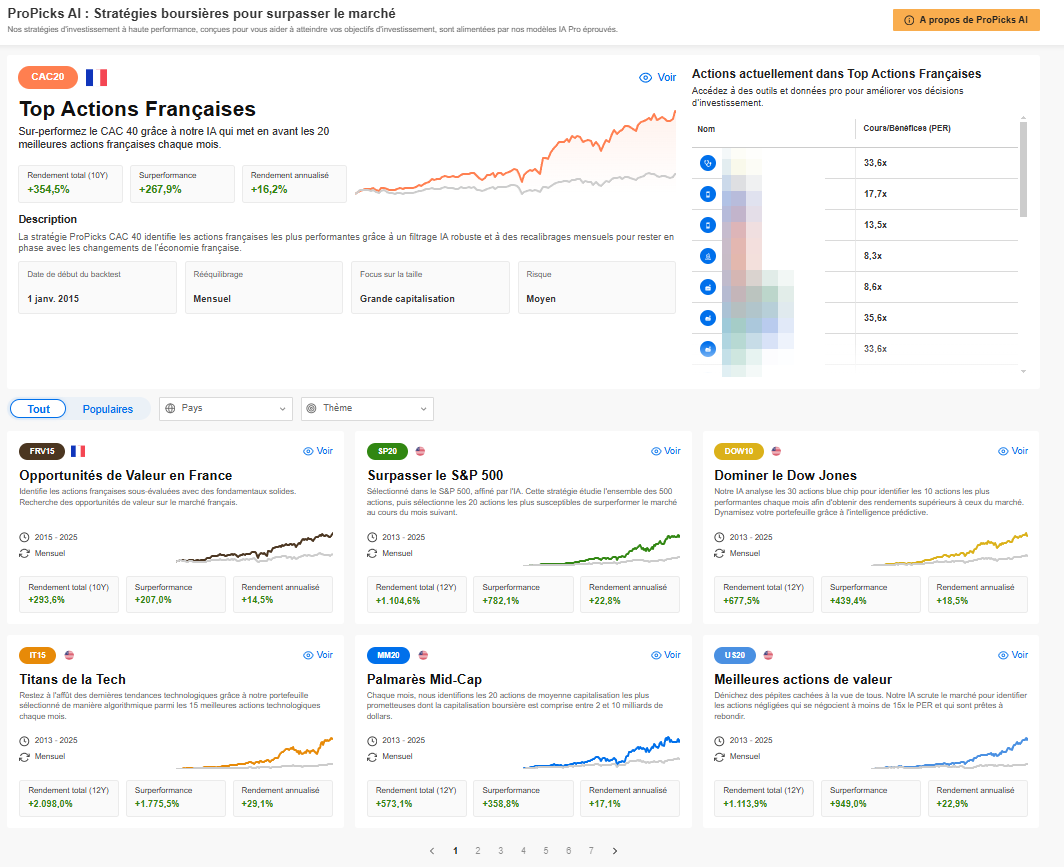
Task: Click the rebalance icon in Surpasser le S&P 500 card
Action: 372,554
